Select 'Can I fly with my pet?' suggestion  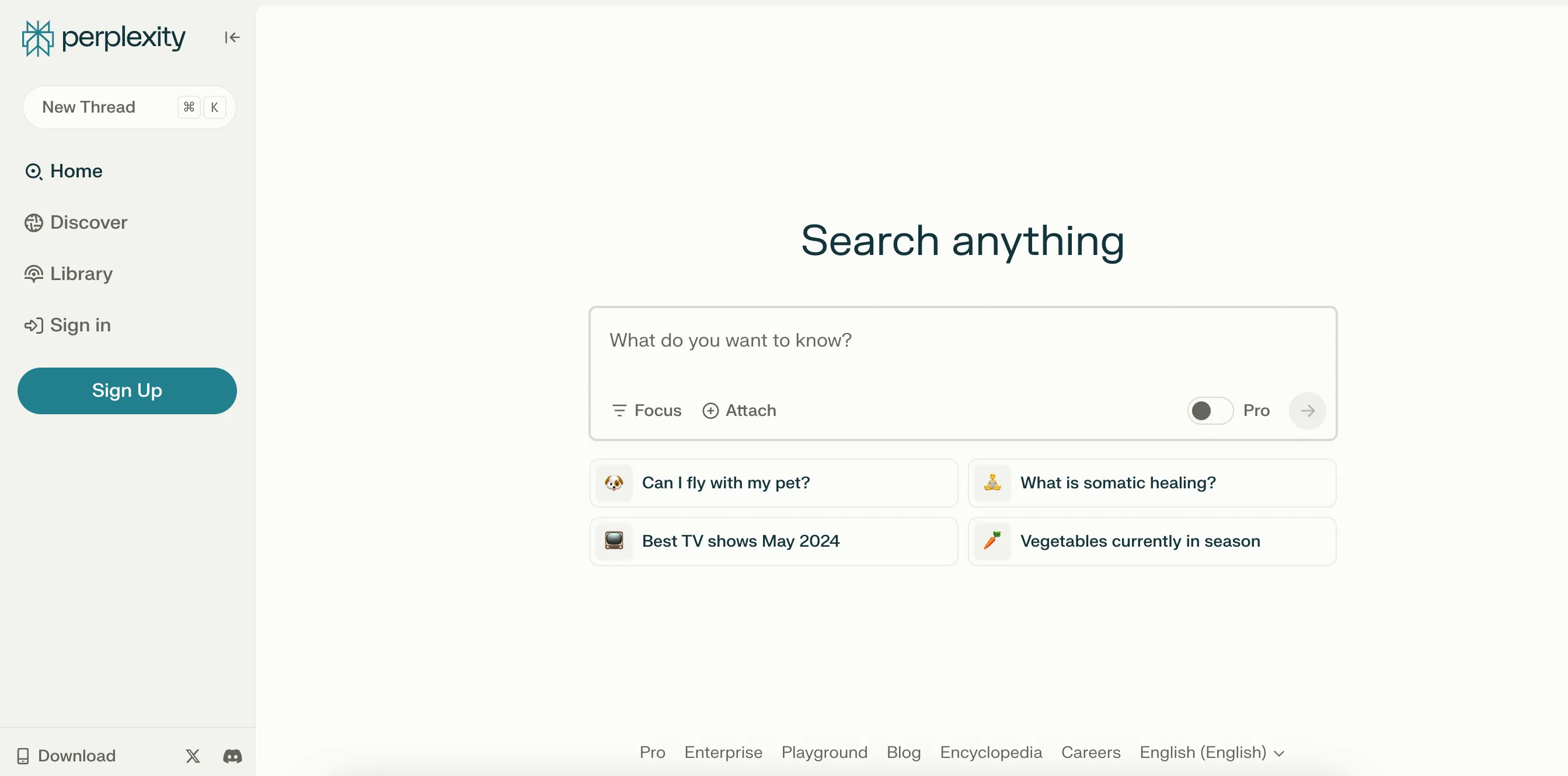tap(773, 483)
